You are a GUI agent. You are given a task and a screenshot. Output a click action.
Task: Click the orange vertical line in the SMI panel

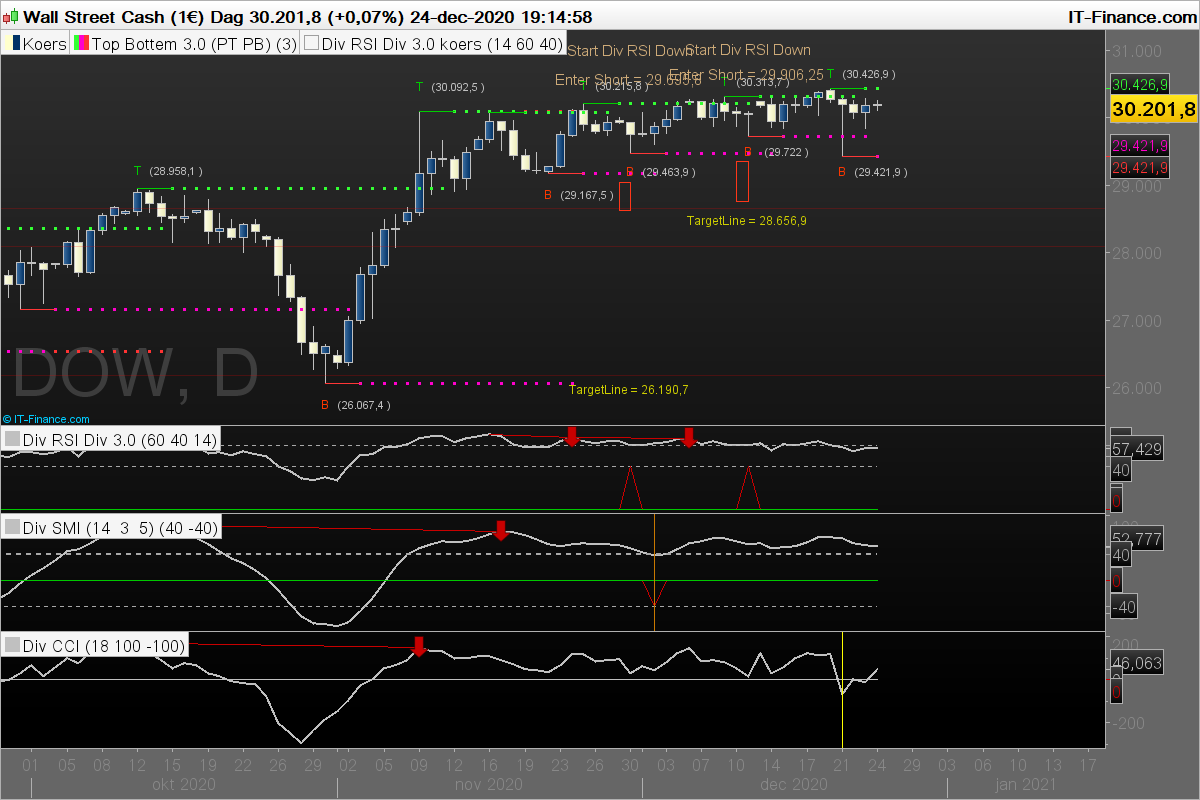pyautogui.click(x=654, y=572)
